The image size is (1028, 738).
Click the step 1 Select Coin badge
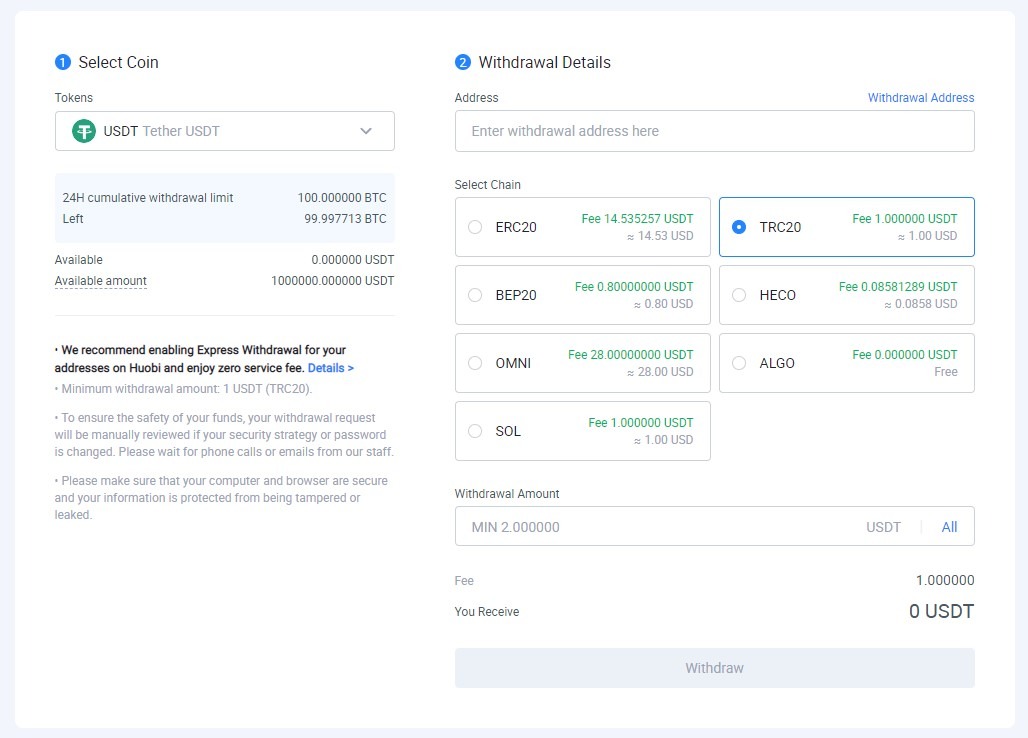point(63,62)
